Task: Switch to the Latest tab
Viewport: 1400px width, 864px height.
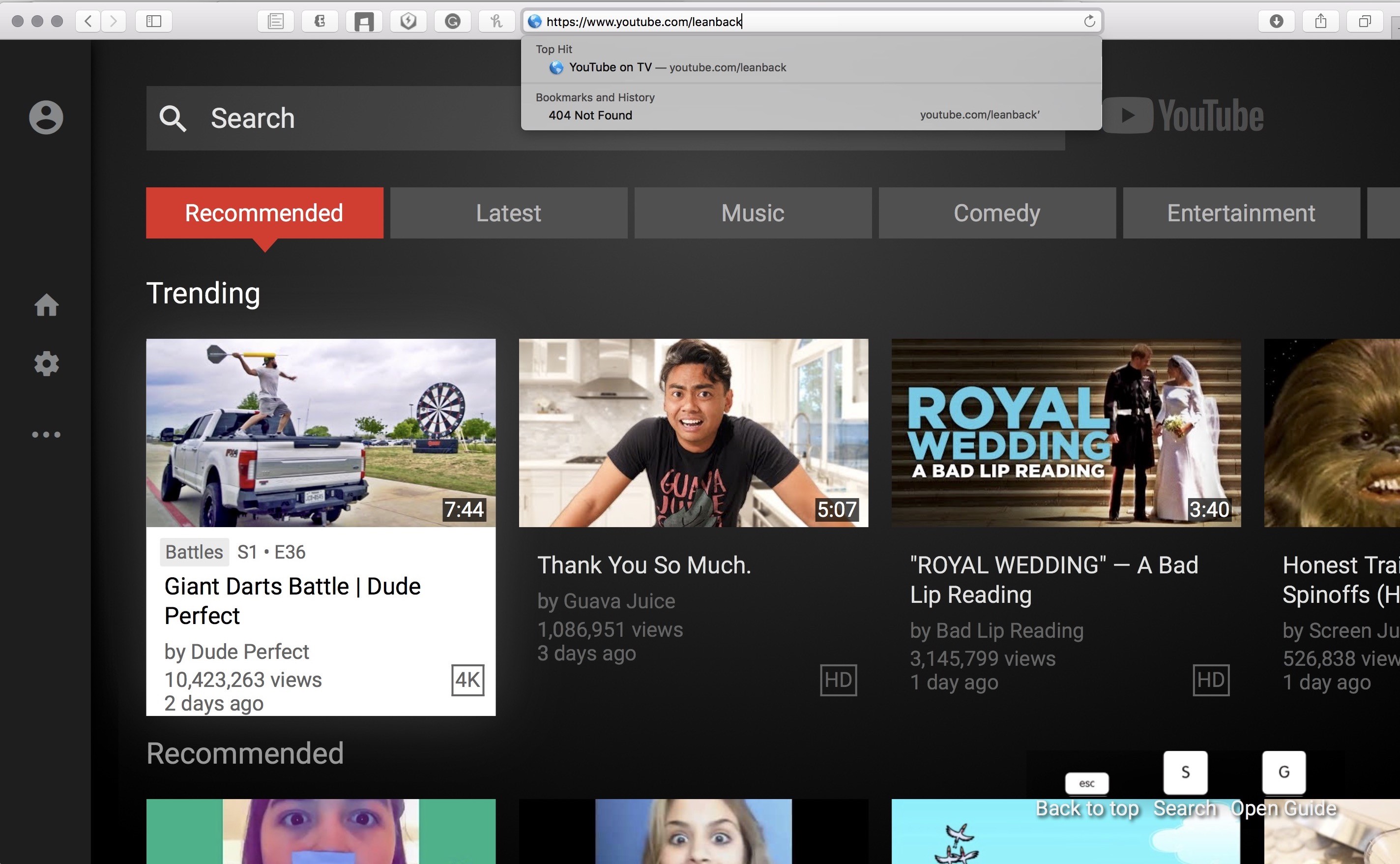Action: coord(508,212)
